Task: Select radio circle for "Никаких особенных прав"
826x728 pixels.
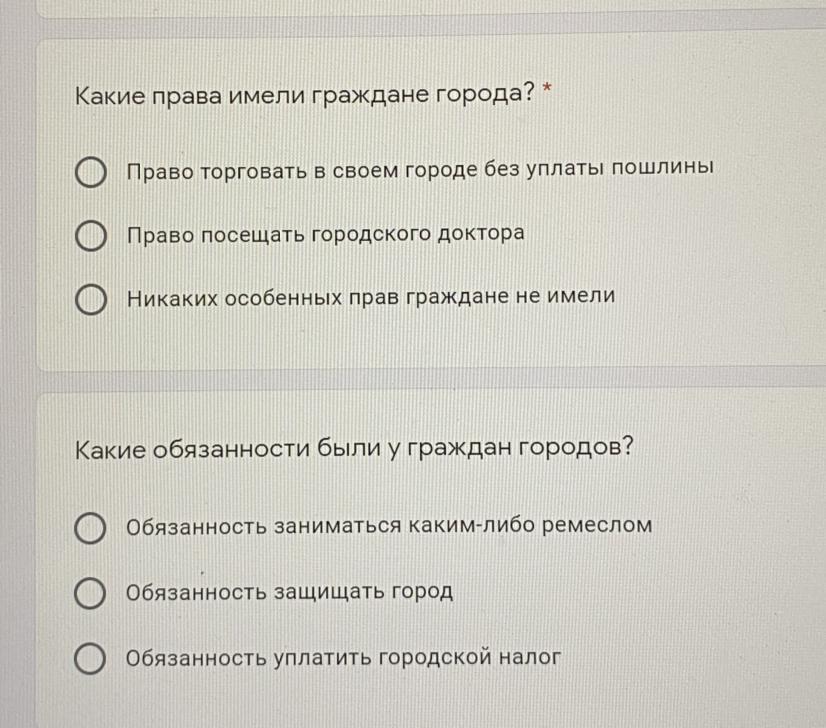Action: [91, 299]
